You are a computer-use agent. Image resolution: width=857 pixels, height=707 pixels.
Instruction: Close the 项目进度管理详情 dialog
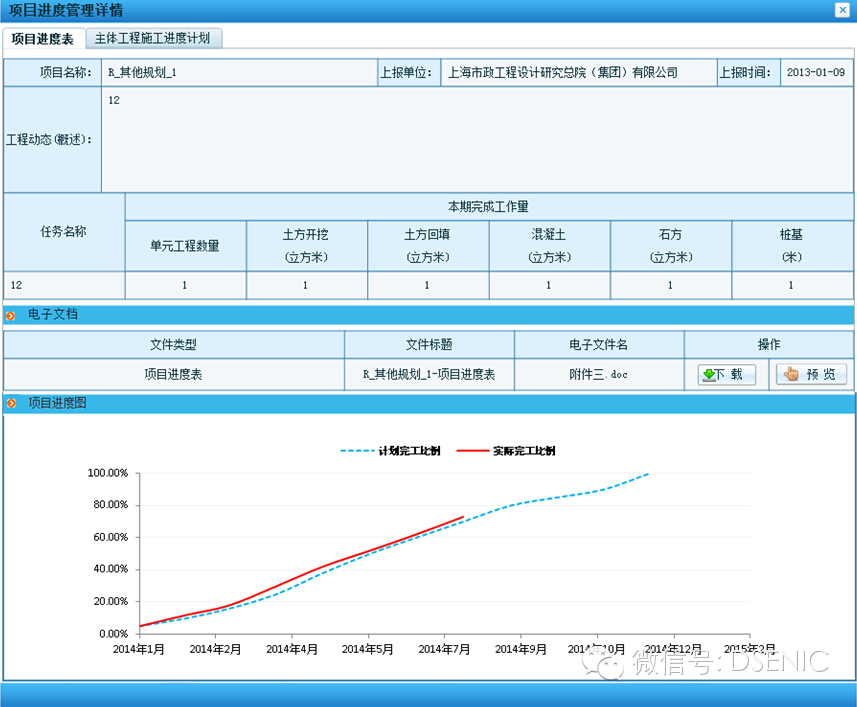click(842, 9)
